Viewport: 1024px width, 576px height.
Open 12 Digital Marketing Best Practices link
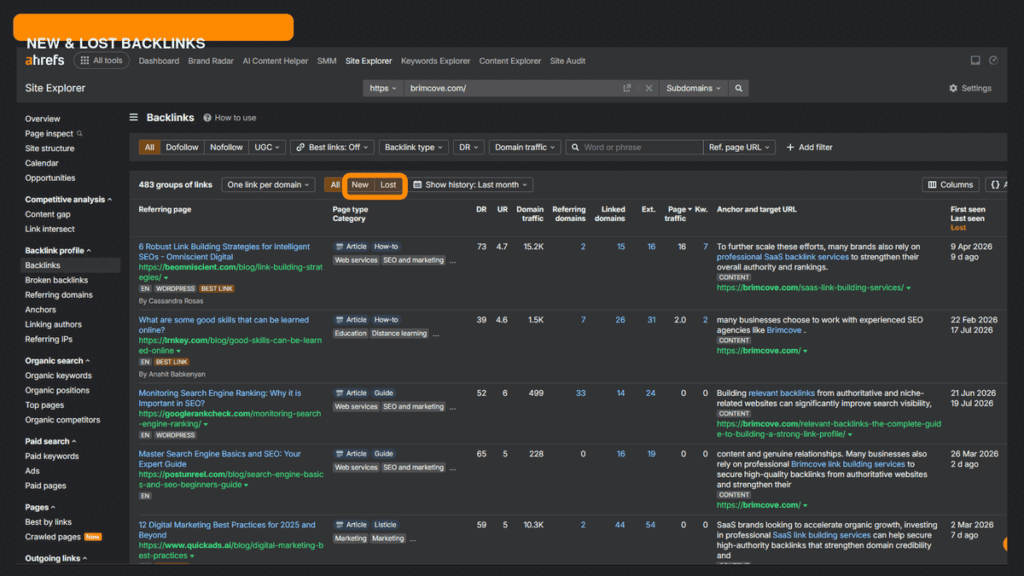[x=227, y=530]
